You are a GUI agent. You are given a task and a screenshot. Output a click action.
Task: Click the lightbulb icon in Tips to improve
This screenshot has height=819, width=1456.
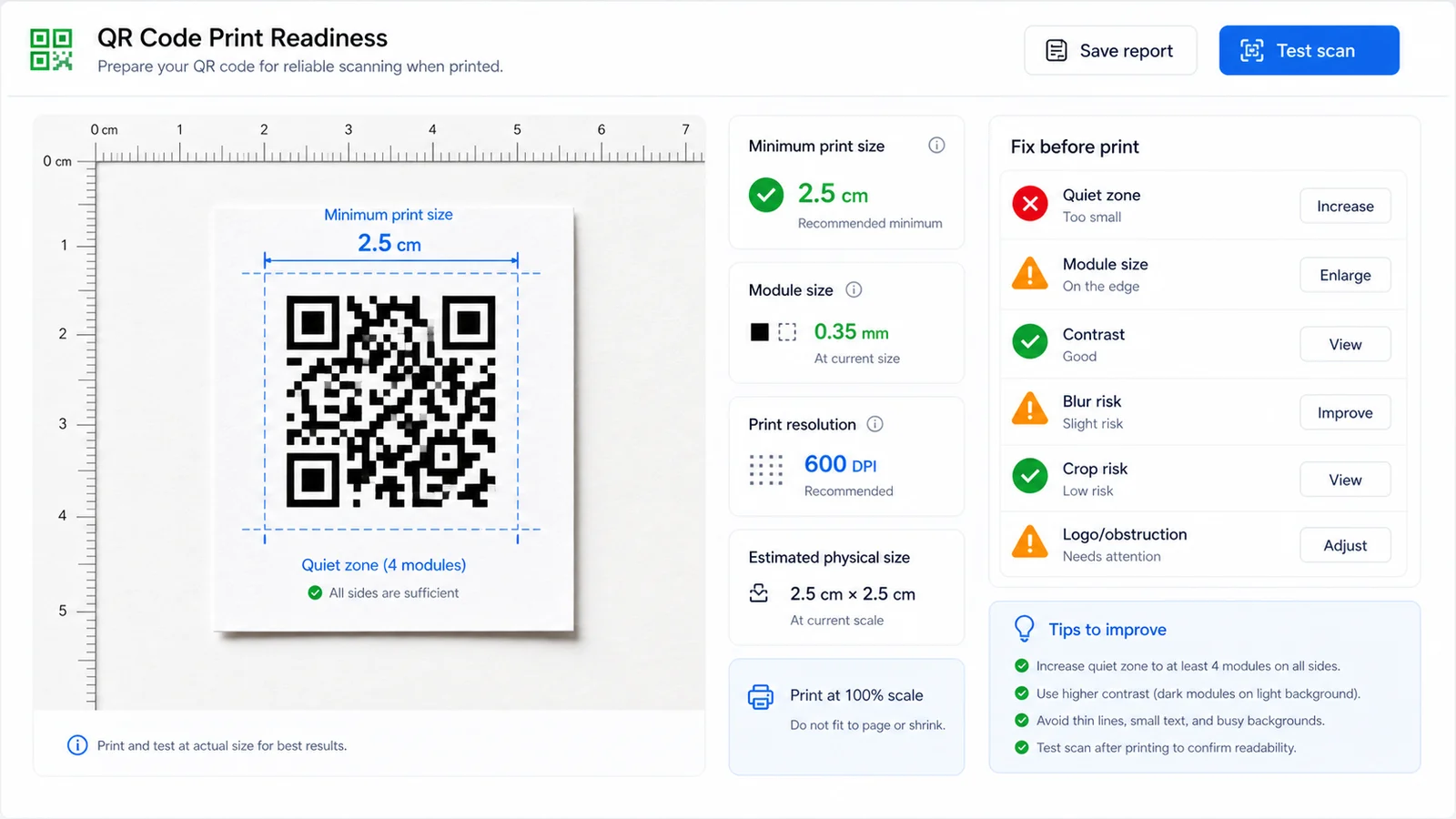click(x=1025, y=629)
